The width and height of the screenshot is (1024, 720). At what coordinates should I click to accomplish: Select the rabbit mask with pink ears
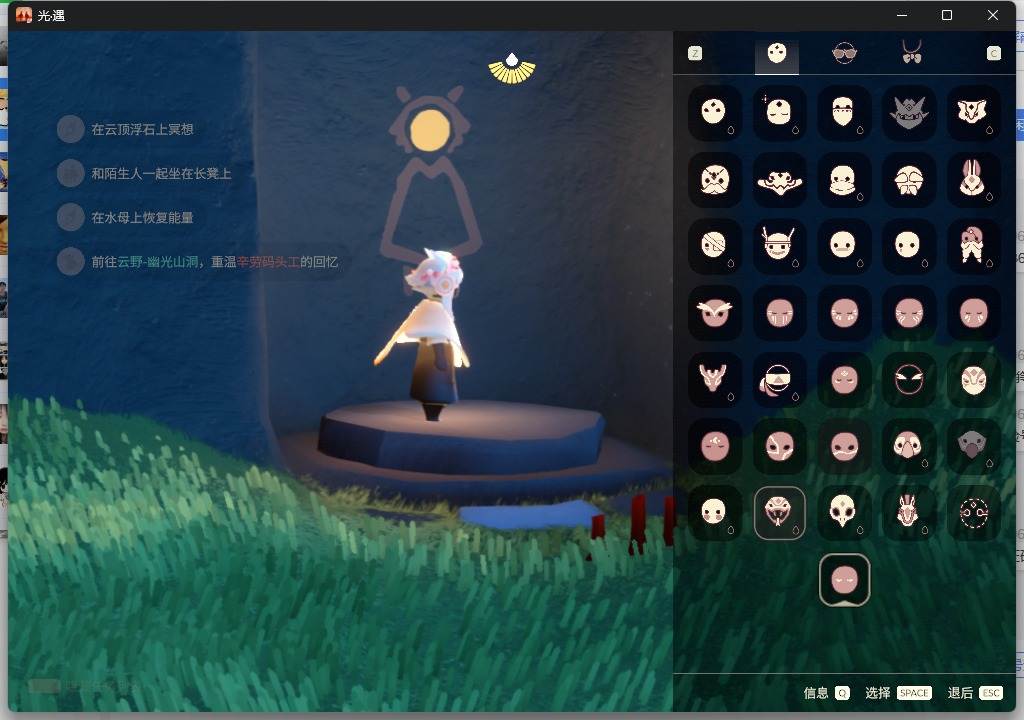coord(973,180)
